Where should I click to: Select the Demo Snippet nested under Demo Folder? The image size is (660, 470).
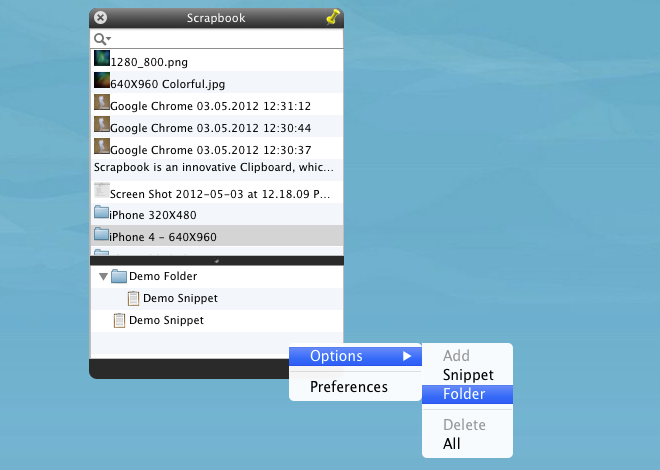coord(180,298)
